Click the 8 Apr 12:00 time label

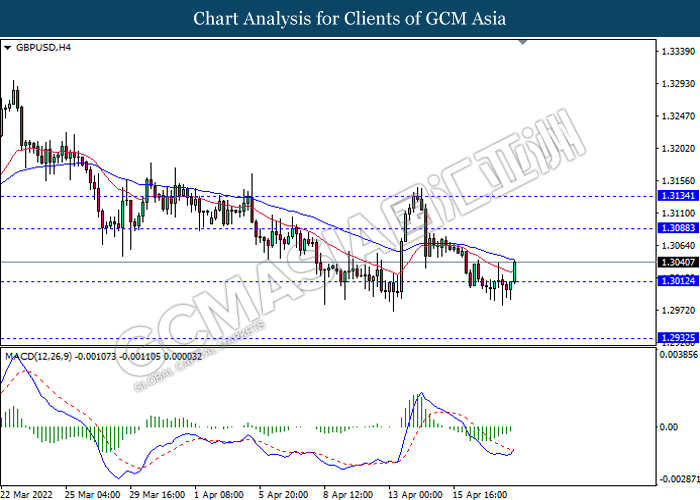(348, 494)
